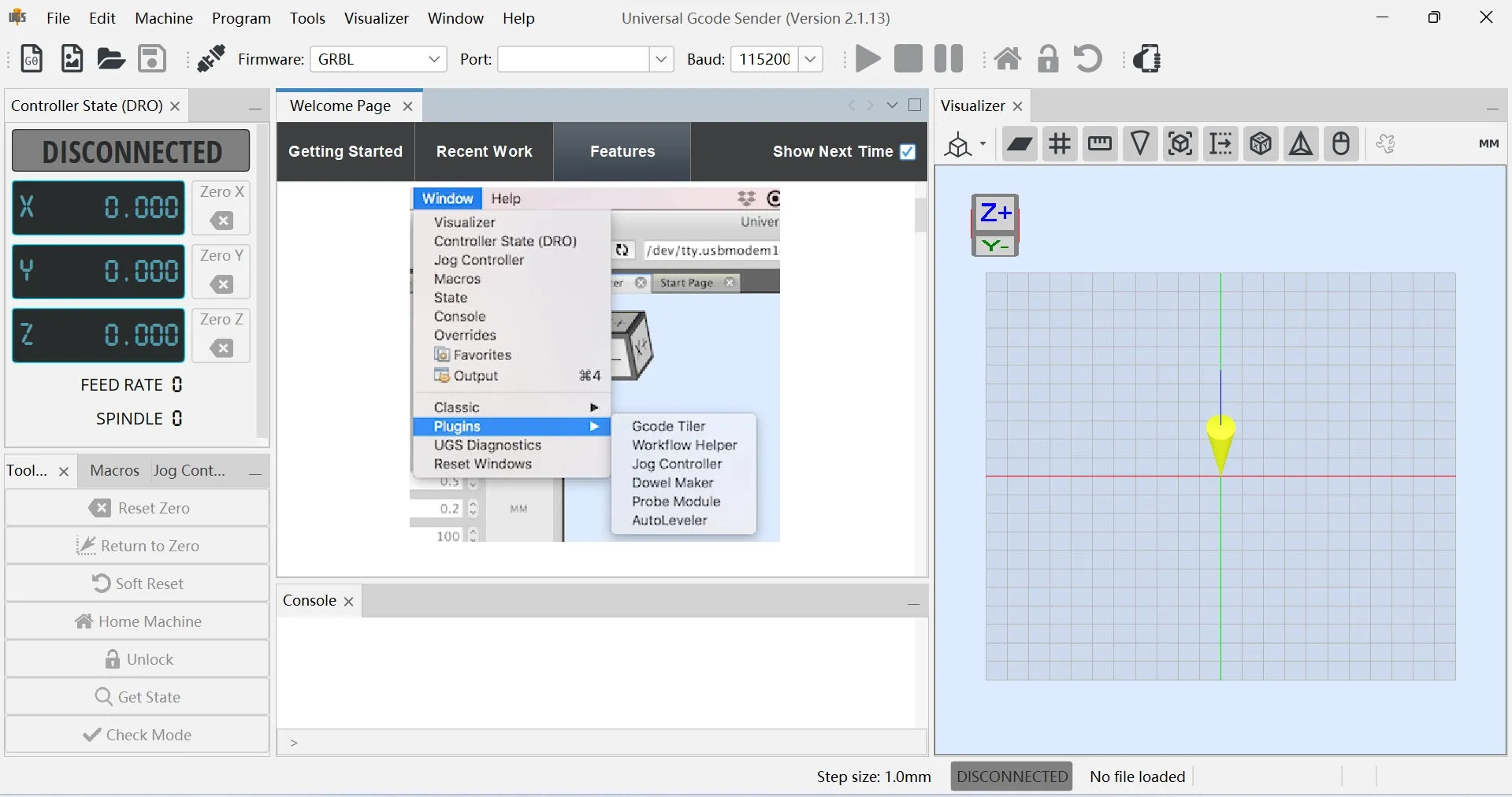
Task: Click the unlock padlock toolbar icon
Action: [x=1048, y=59]
